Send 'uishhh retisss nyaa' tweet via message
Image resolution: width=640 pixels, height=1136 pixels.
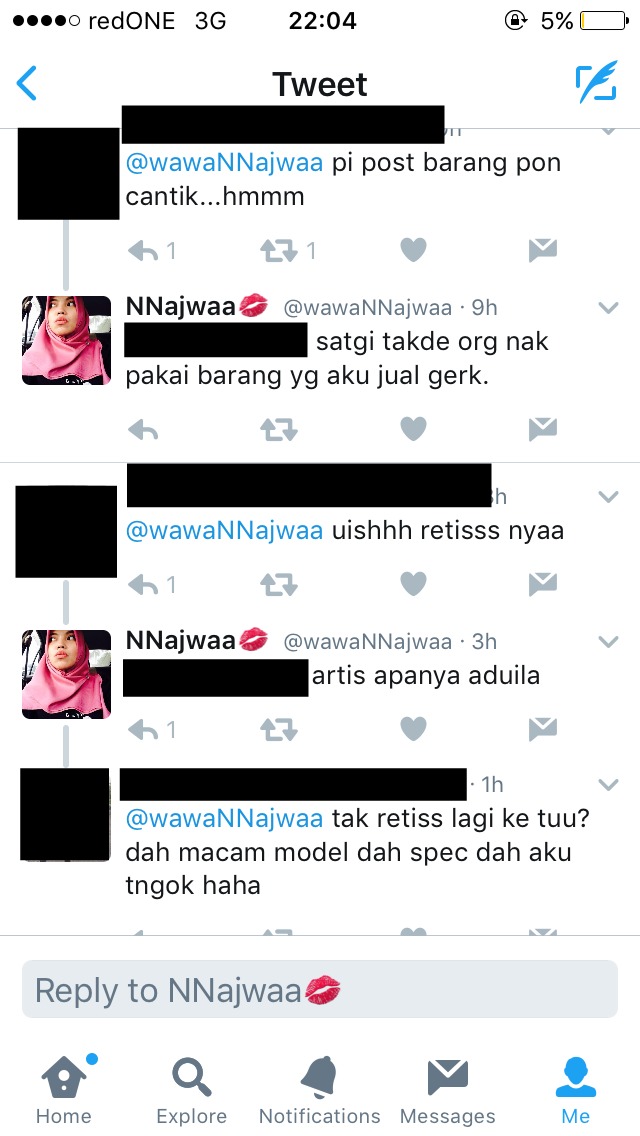[x=542, y=583]
